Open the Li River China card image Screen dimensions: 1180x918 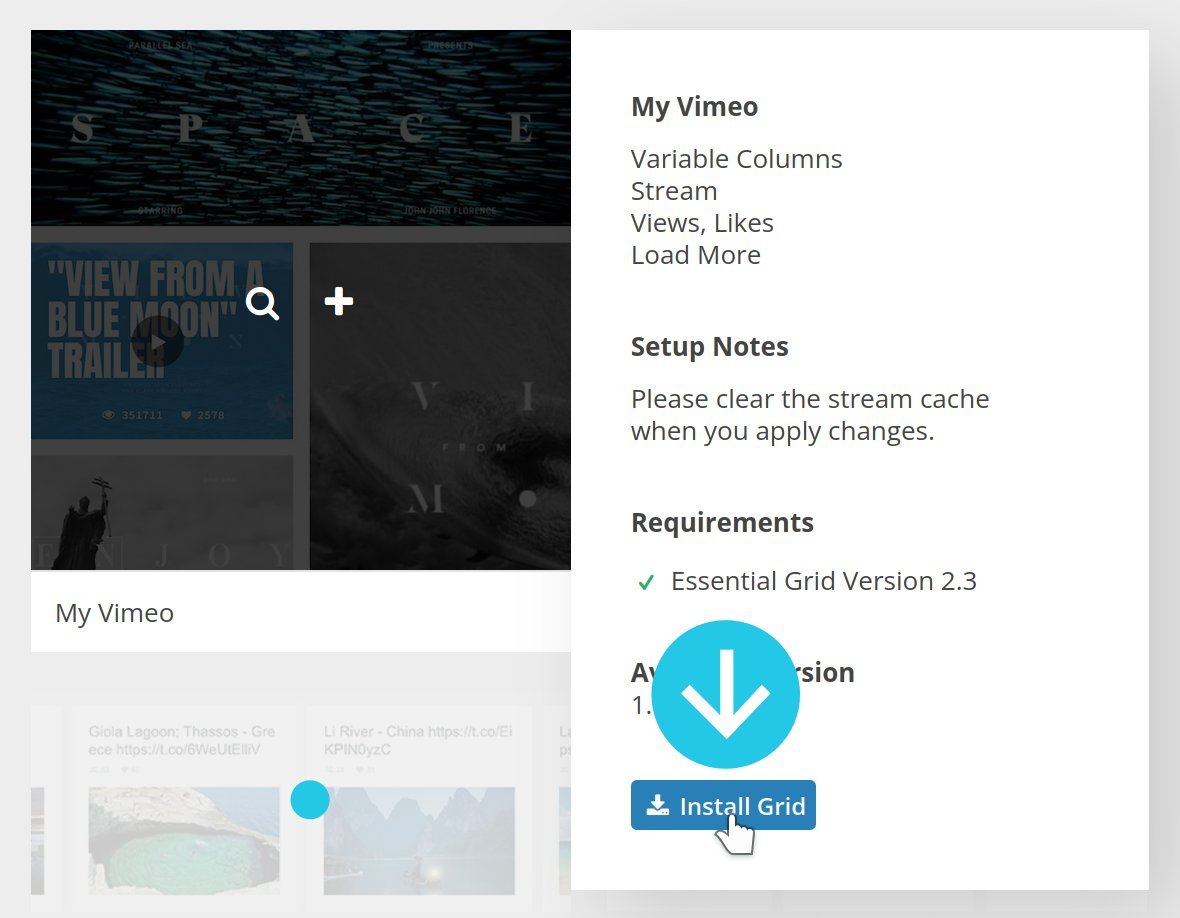point(419,840)
